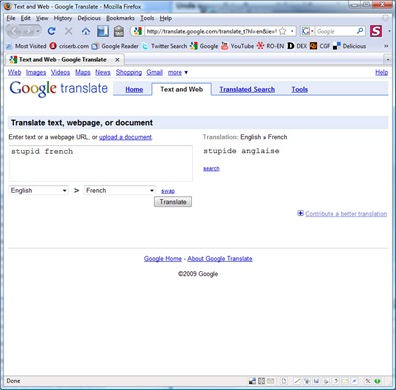Open the Most Visited bookmarks folder

(x=26, y=46)
